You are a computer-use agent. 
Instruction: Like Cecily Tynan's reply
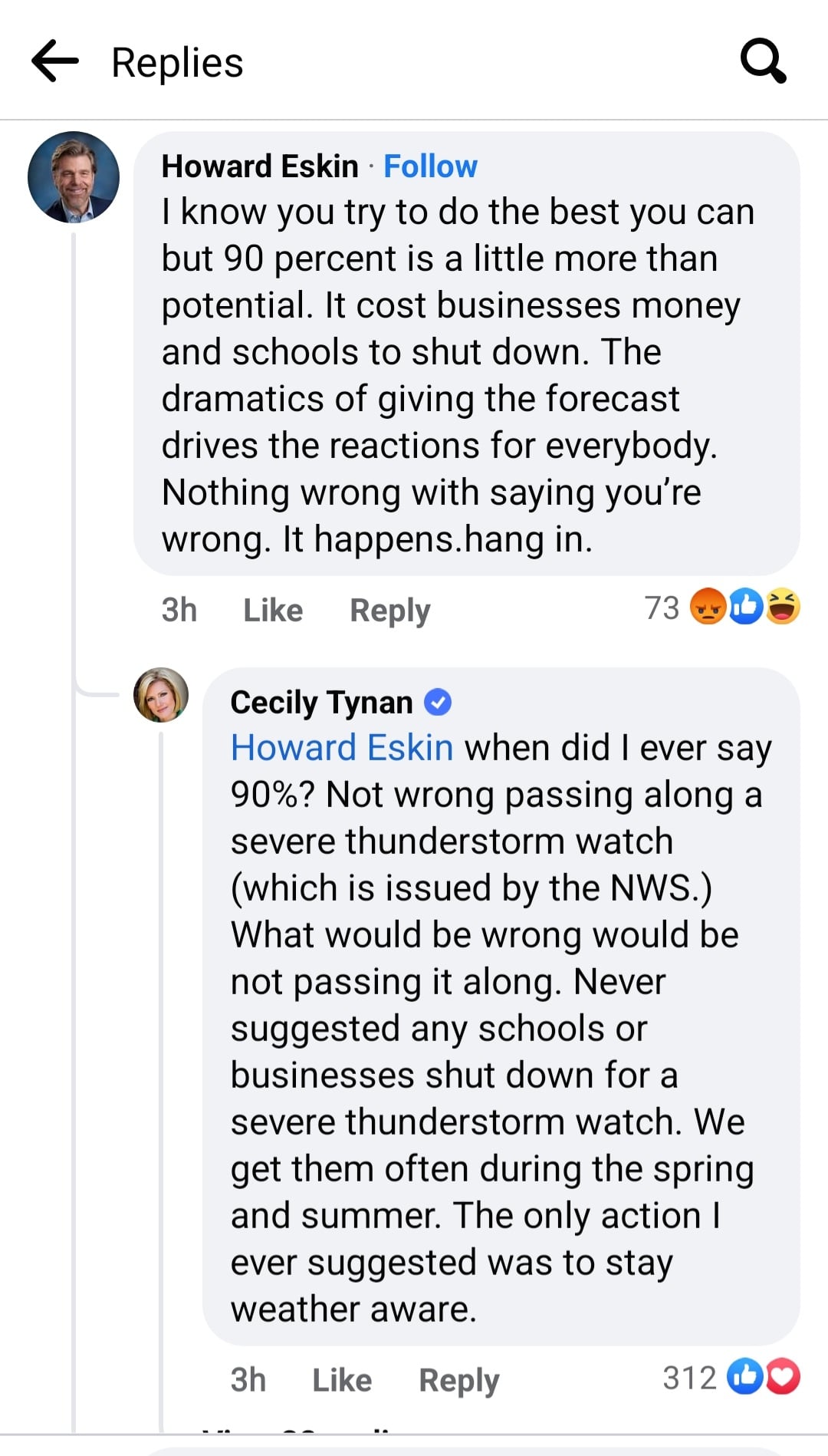(x=342, y=1381)
